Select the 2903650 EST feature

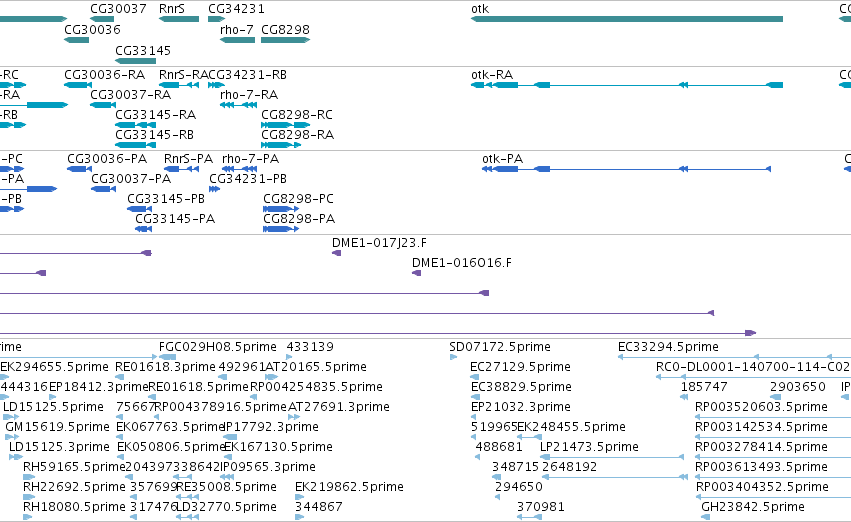[774, 397]
